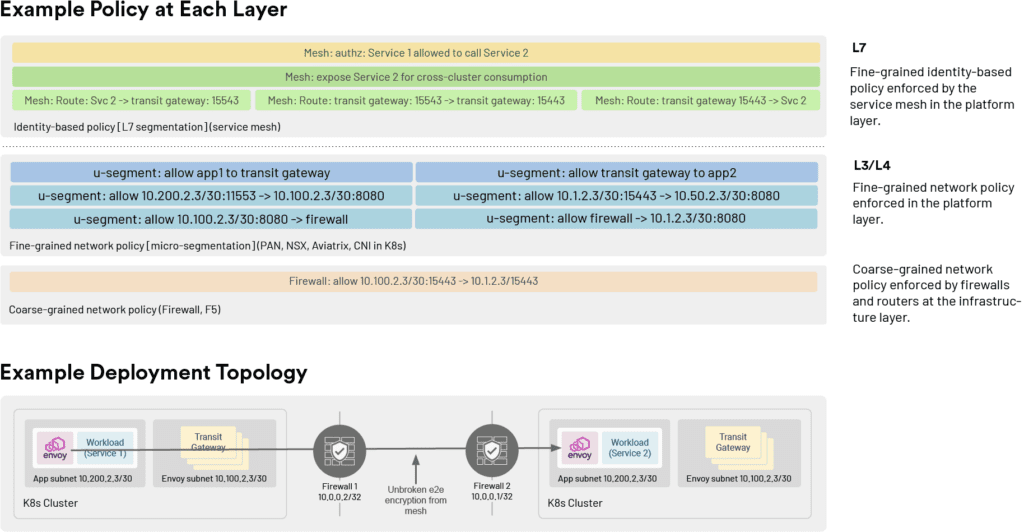Image resolution: width=1024 pixels, height=532 pixels.
Task: Click the orange 'Firewall: allow 10.100.2.3/30:15443' bar
Action: point(415,281)
